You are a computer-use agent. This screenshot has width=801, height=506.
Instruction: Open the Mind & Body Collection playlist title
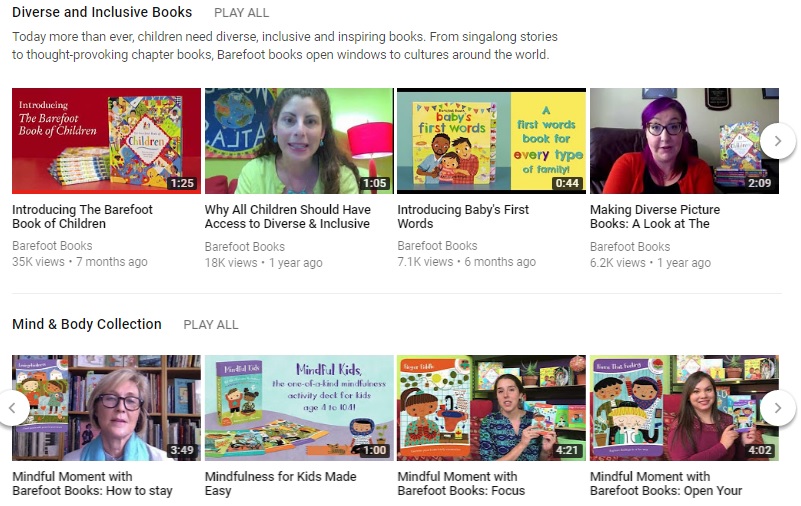click(87, 324)
